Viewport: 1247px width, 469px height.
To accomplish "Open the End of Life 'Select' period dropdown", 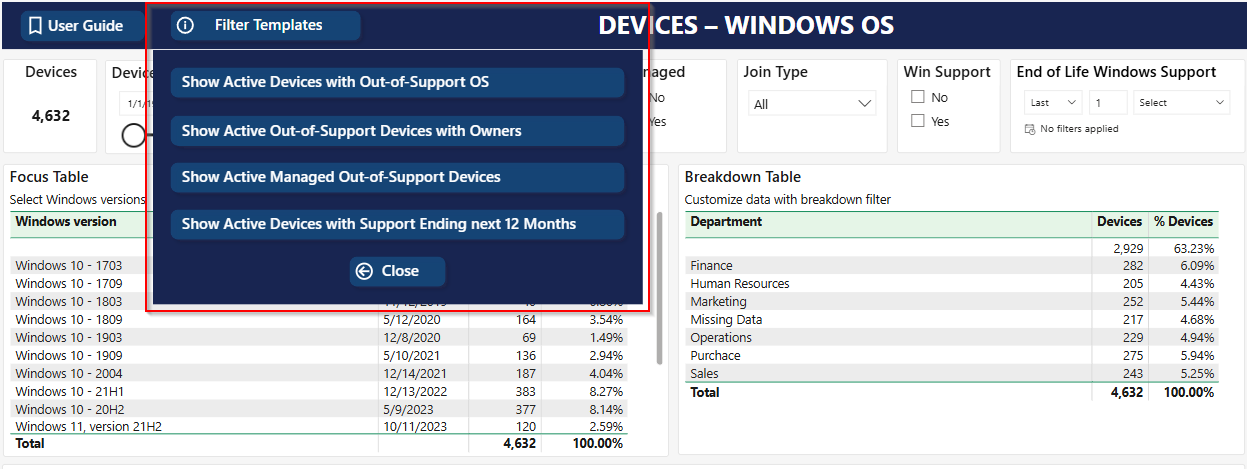I will 1182,103.
